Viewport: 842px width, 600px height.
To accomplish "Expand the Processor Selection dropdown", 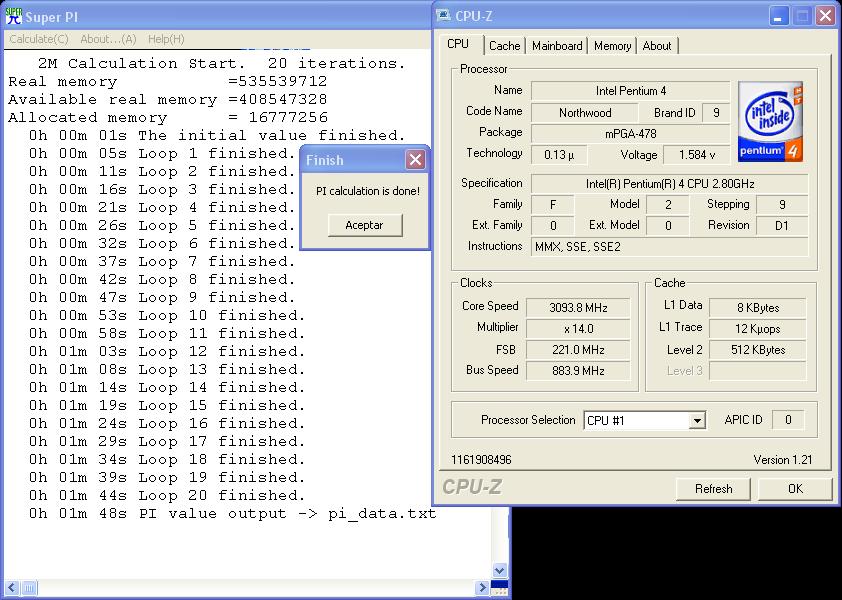I will pos(697,421).
